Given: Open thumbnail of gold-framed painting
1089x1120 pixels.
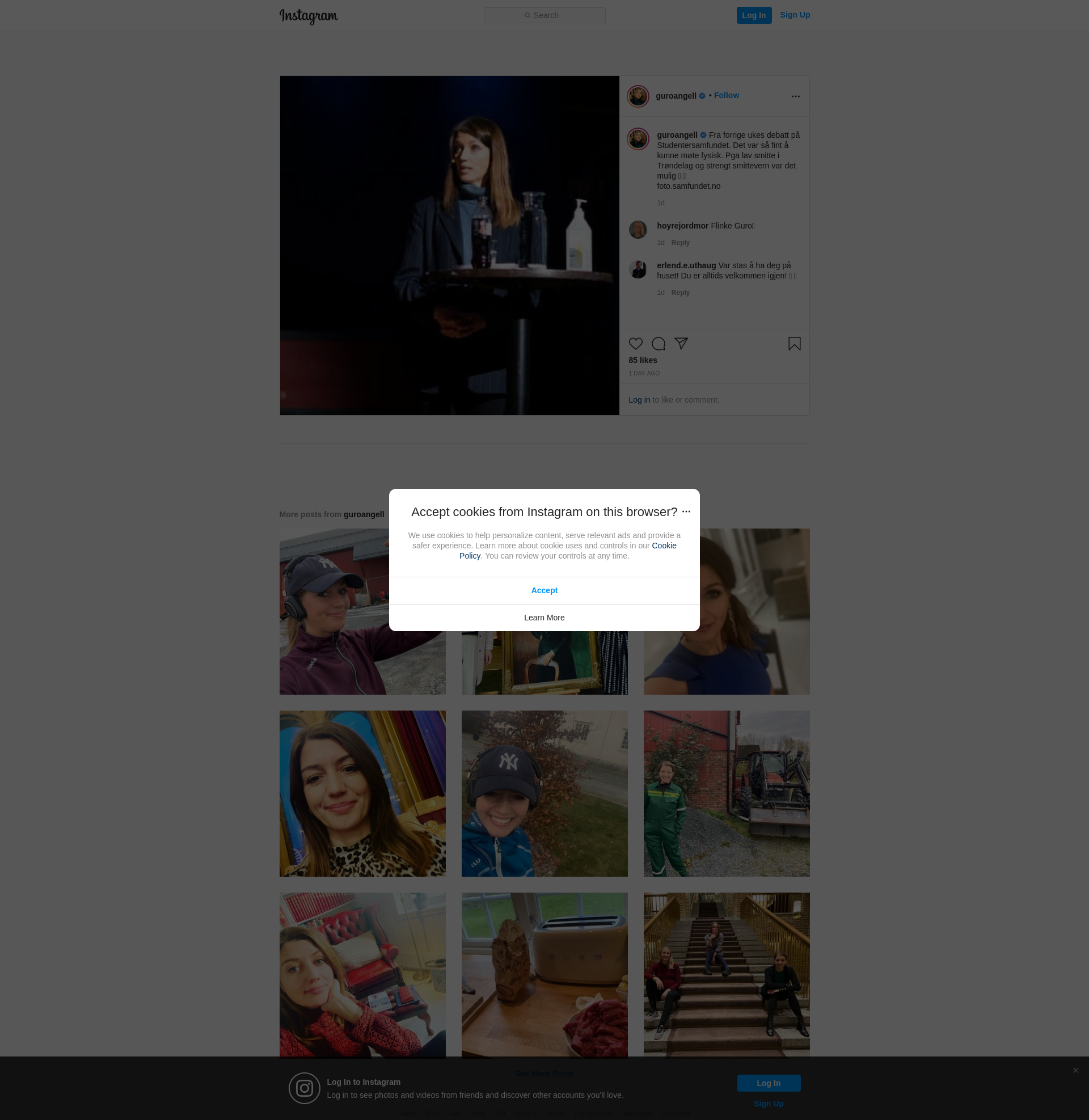Looking at the screenshot, I should 544,663.
